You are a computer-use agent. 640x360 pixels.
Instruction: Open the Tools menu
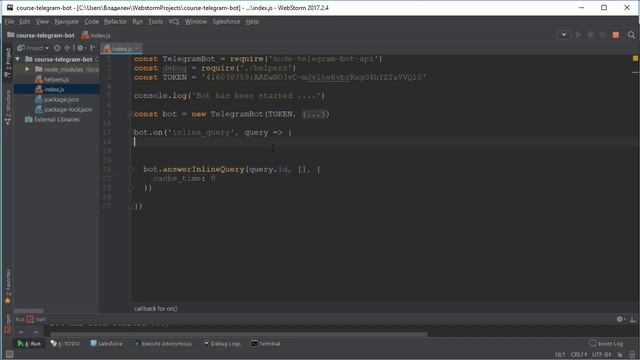coord(156,22)
